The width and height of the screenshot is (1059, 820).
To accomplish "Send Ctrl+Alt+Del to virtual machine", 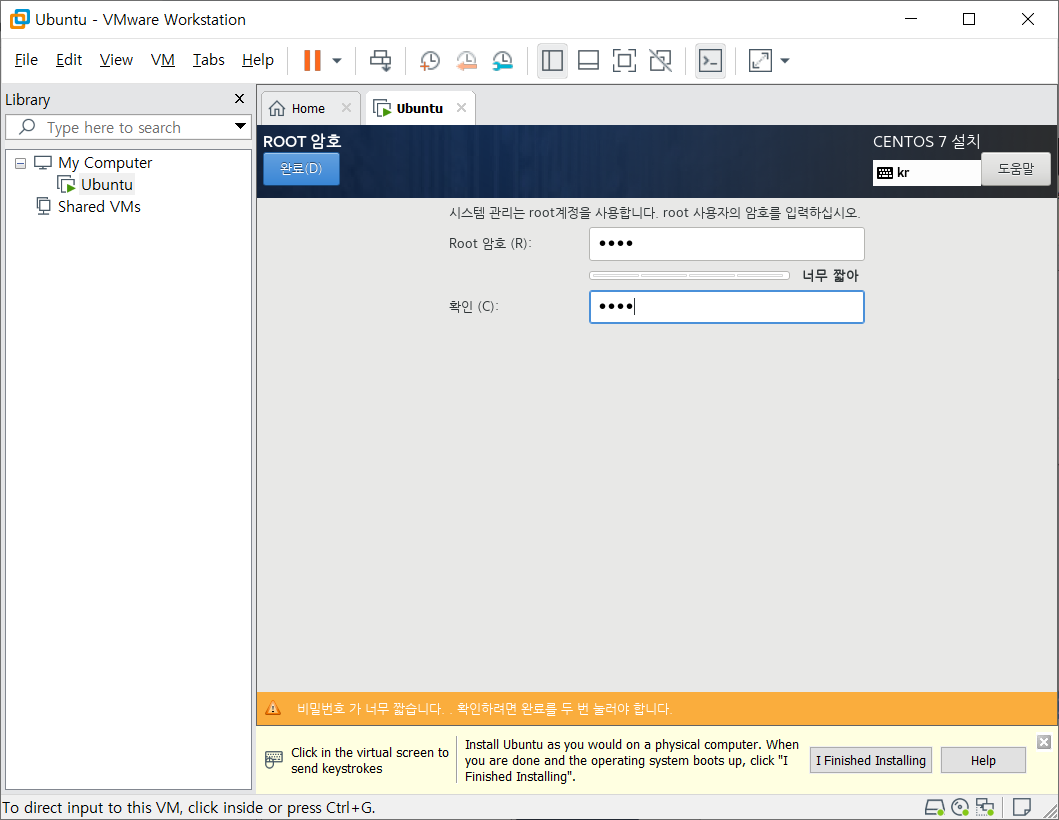I will click(380, 60).
